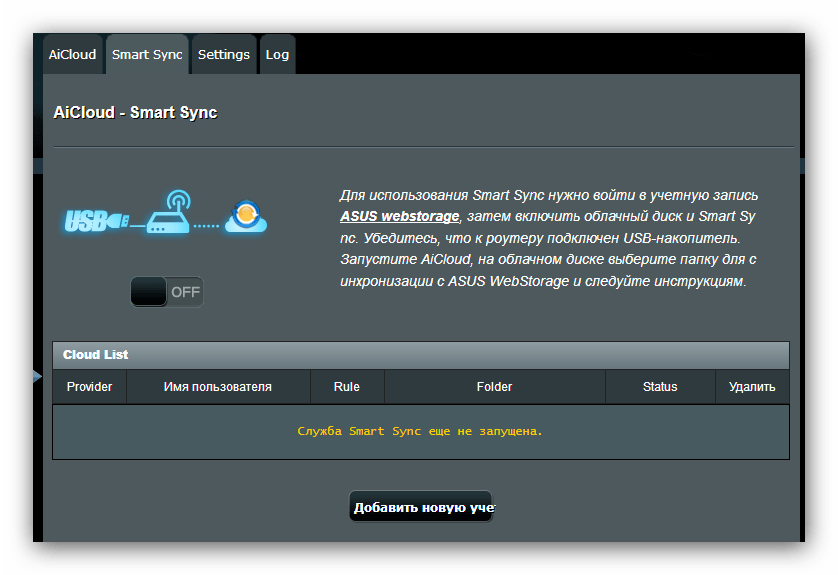This screenshot has height=575, width=838.
Task: Click the Status column header
Action: pos(660,387)
